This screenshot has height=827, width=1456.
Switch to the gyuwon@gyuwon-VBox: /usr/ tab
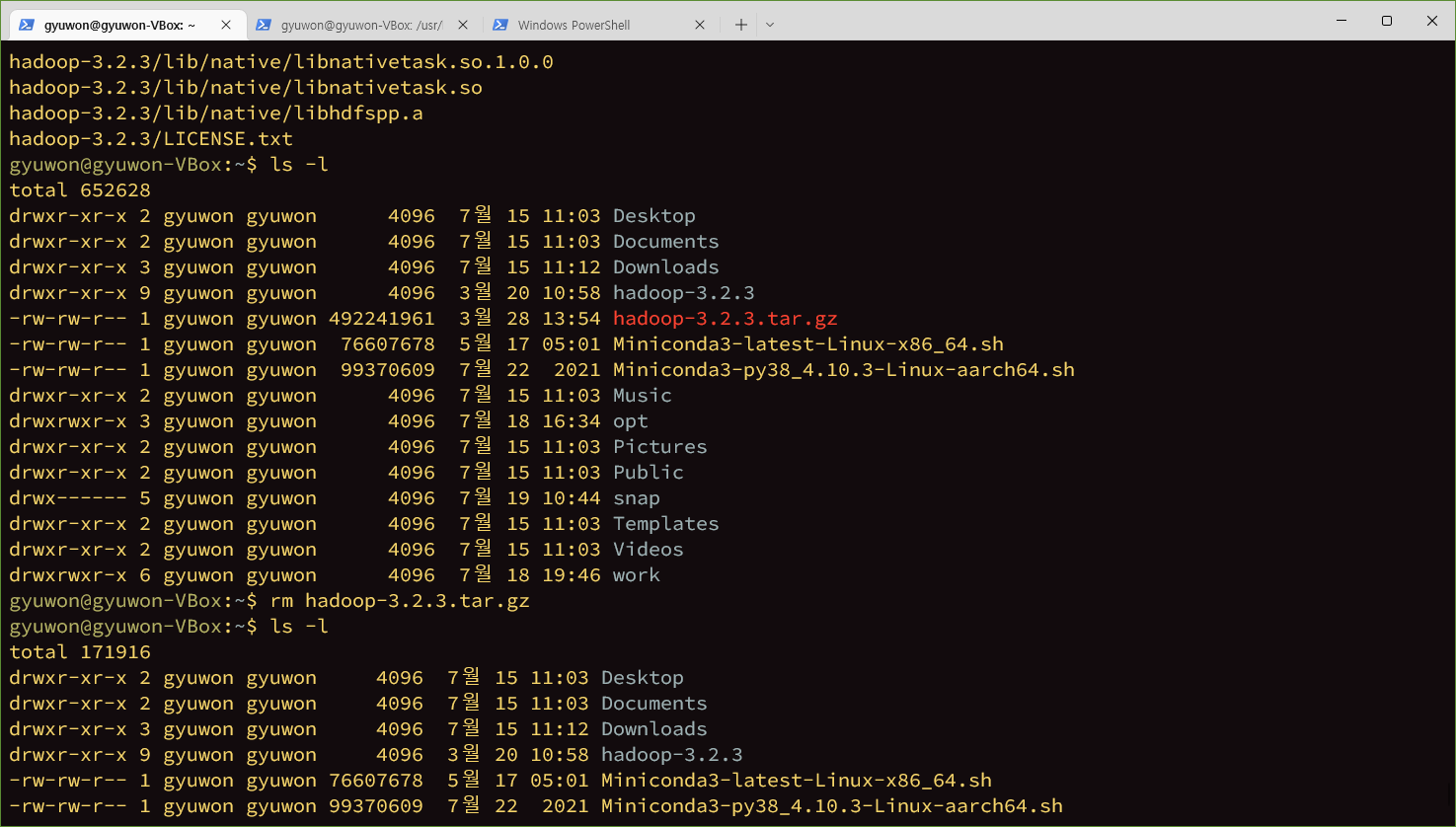point(362,25)
